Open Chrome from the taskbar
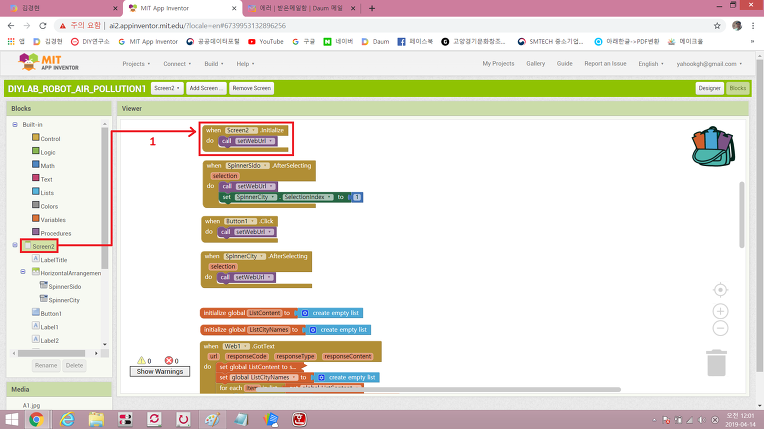This screenshot has height=429, width=764. [36, 419]
